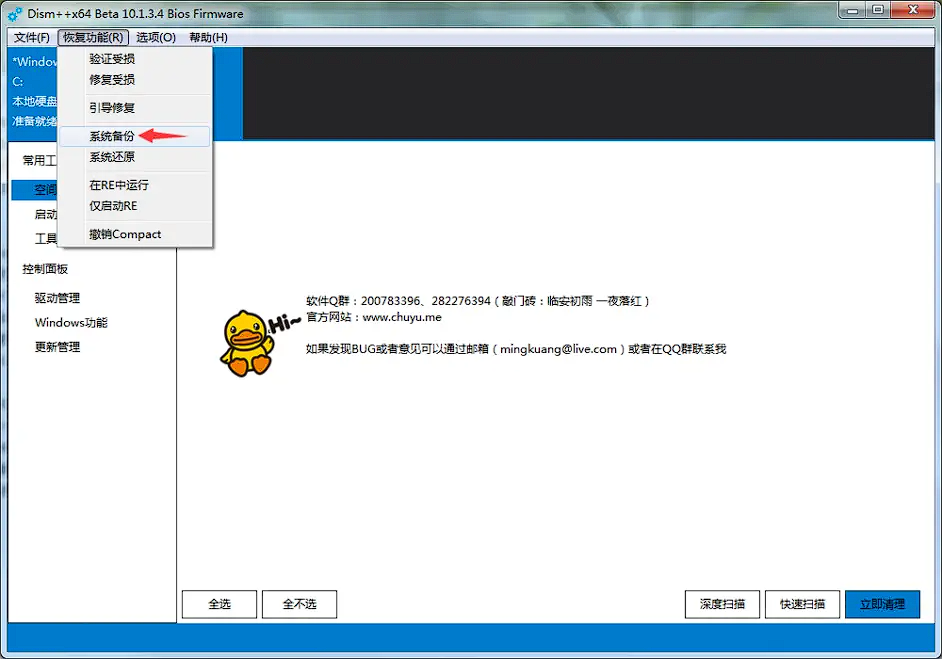Click the yellow duck mascot image
The height and width of the screenshot is (659, 942).
pos(247,344)
